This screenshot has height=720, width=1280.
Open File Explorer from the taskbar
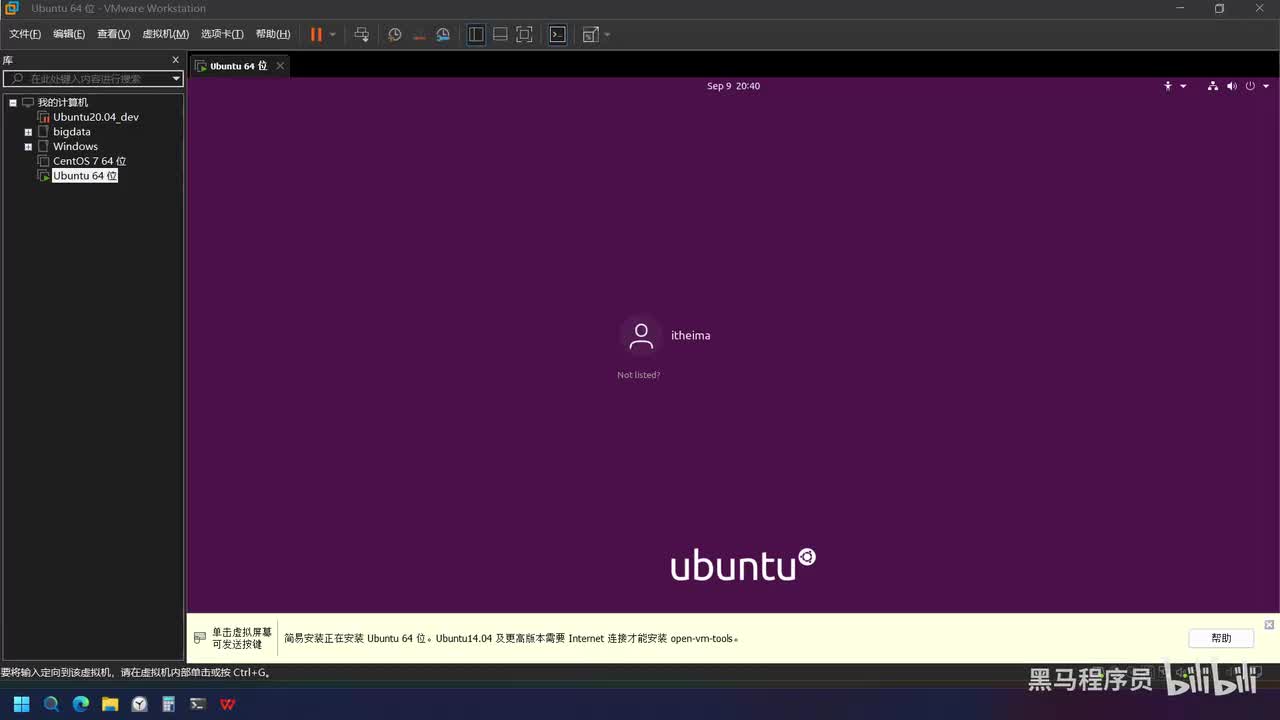click(x=110, y=704)
